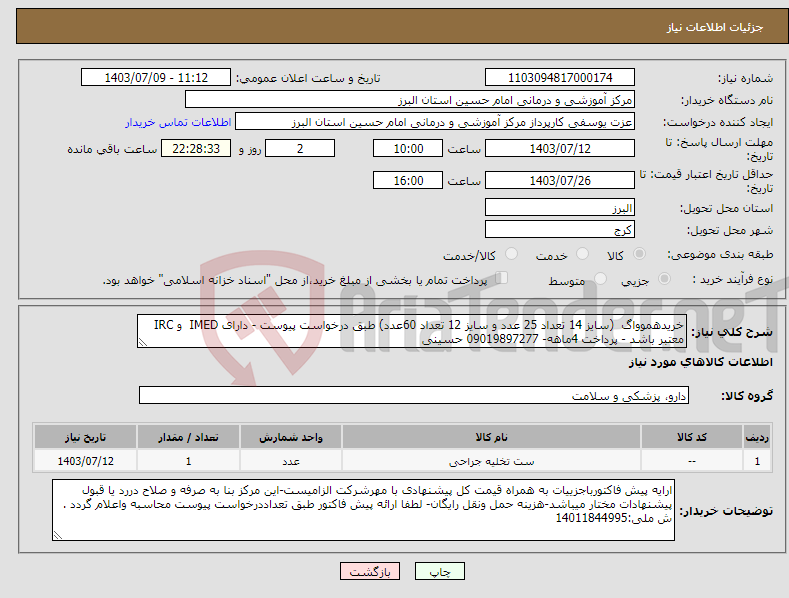Click the 1403/07/12 date cell in table

click(x=85, y=461)
